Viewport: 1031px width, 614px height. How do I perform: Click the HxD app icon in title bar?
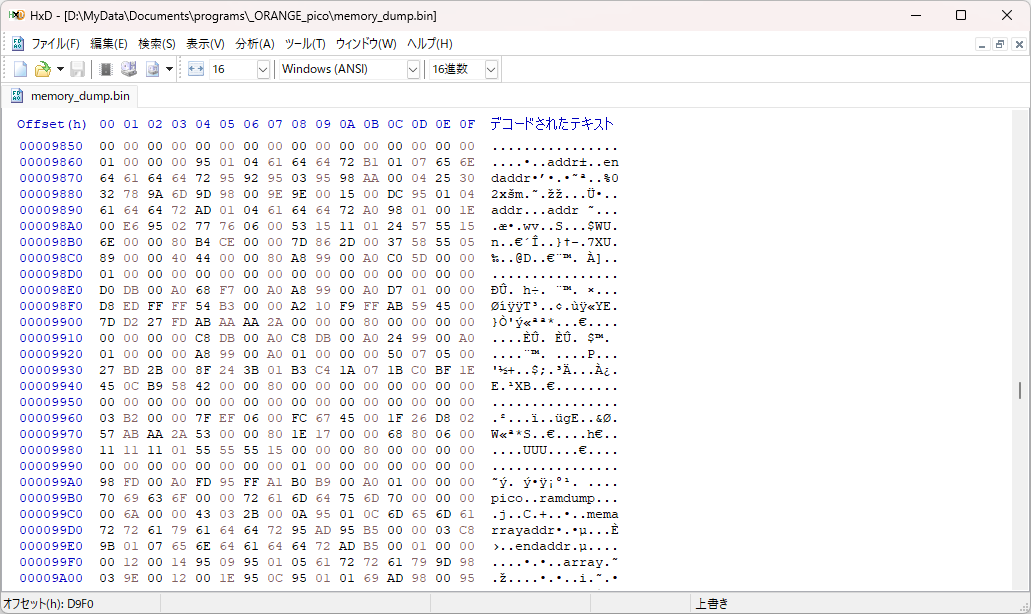tap(16, 15)
